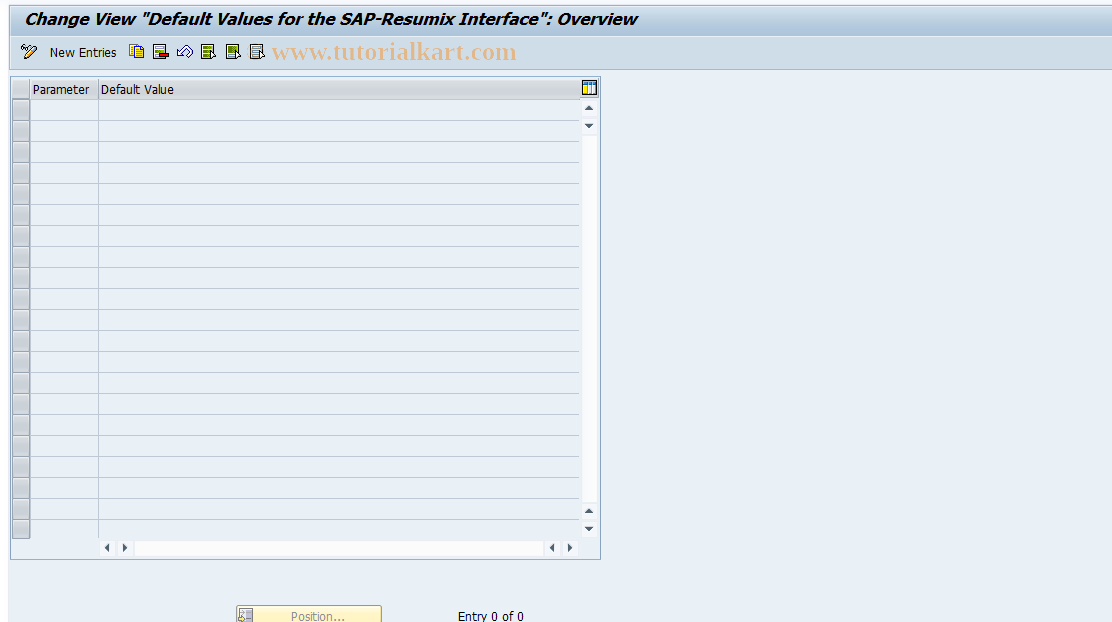Click the first row's Default Value input cell
Image resolution: width=1112 pixels, height=622 pixels.
point(339,110)
